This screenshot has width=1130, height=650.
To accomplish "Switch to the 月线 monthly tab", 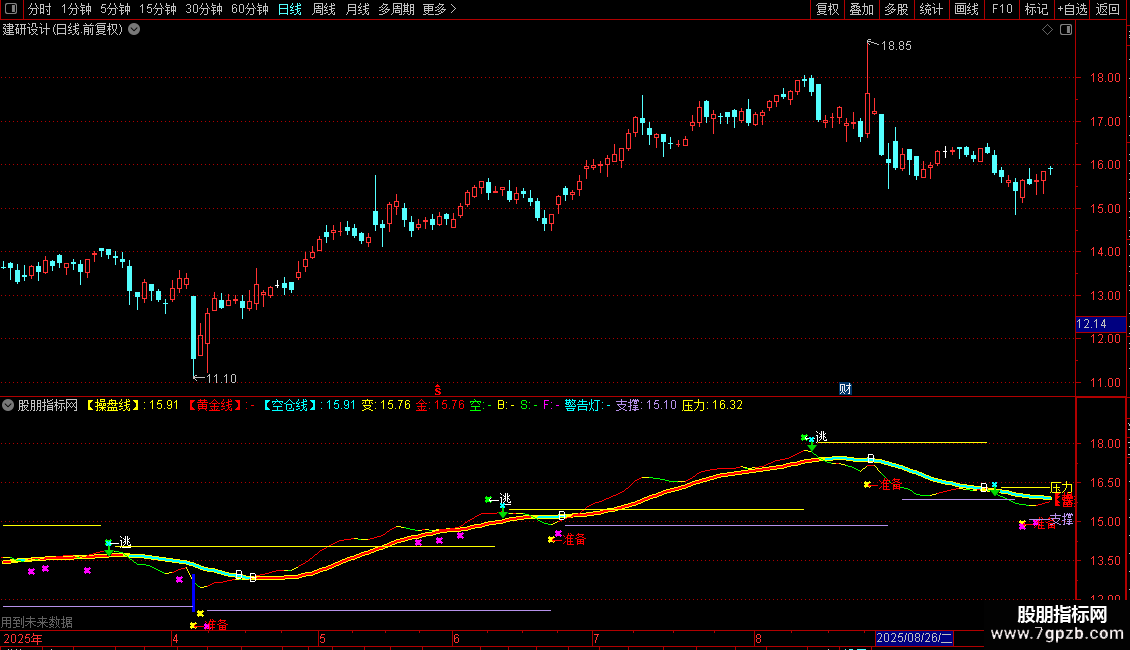I will coord(357,9).
